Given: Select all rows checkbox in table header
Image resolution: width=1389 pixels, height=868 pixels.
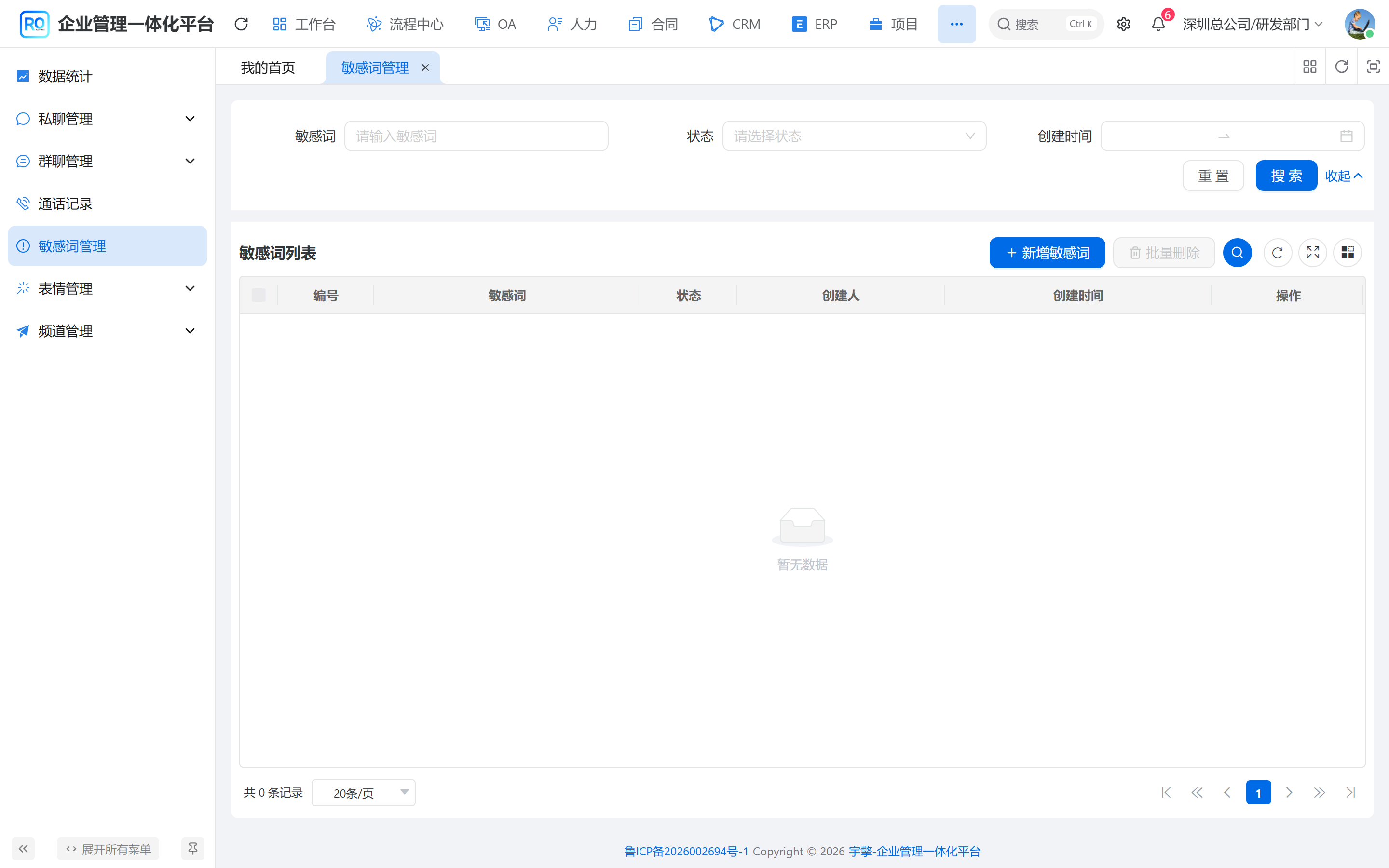Looking at the screenshot, I should tap(259, 295).
